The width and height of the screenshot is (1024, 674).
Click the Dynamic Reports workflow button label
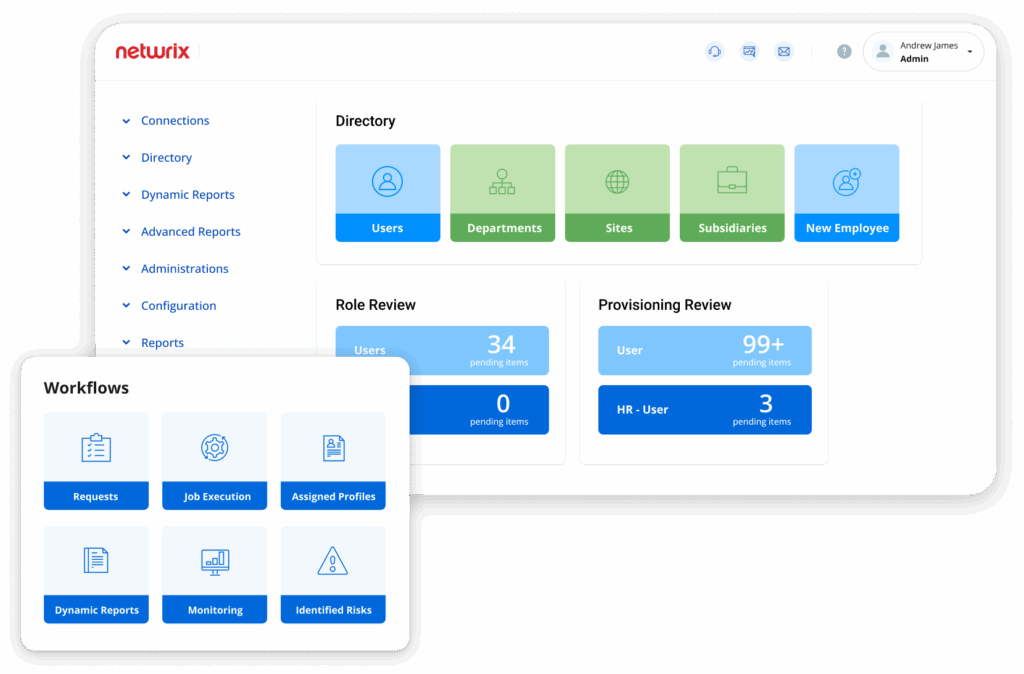coord(96,610)
